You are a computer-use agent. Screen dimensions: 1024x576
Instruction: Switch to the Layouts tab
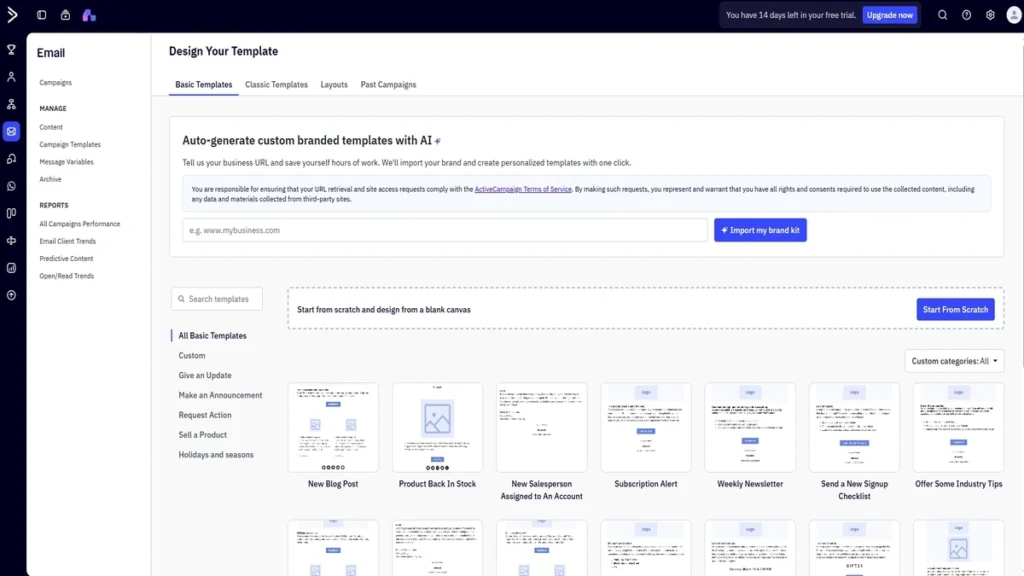coord(334,85)
